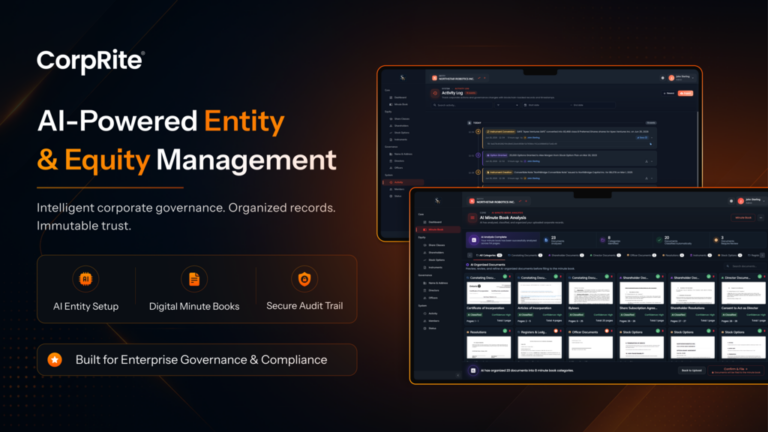Switch to the All Categories tab

pos(489,255)
